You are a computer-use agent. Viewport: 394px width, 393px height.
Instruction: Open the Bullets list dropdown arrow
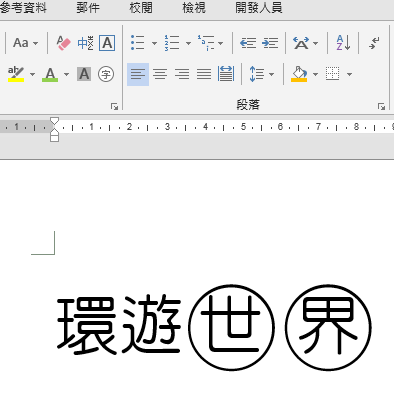click(154, 43)
